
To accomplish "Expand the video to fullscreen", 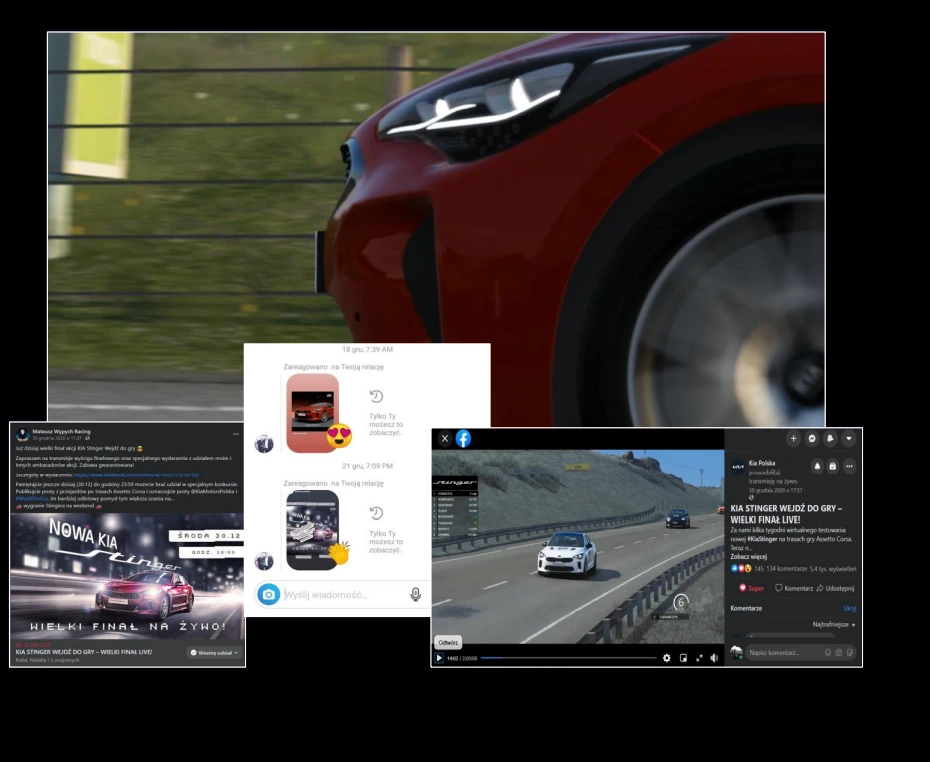I will pyautogui.click(x=699, y=658).
